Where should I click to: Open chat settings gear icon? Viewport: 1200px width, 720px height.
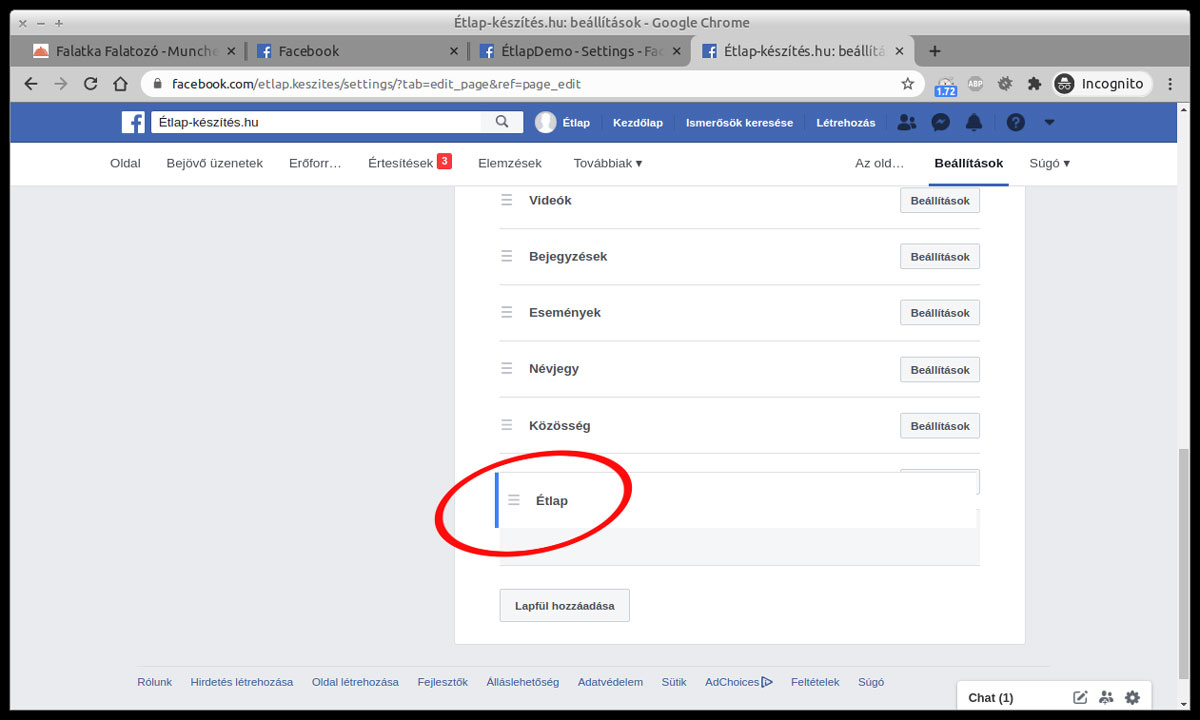click(x=1132, y=697)
